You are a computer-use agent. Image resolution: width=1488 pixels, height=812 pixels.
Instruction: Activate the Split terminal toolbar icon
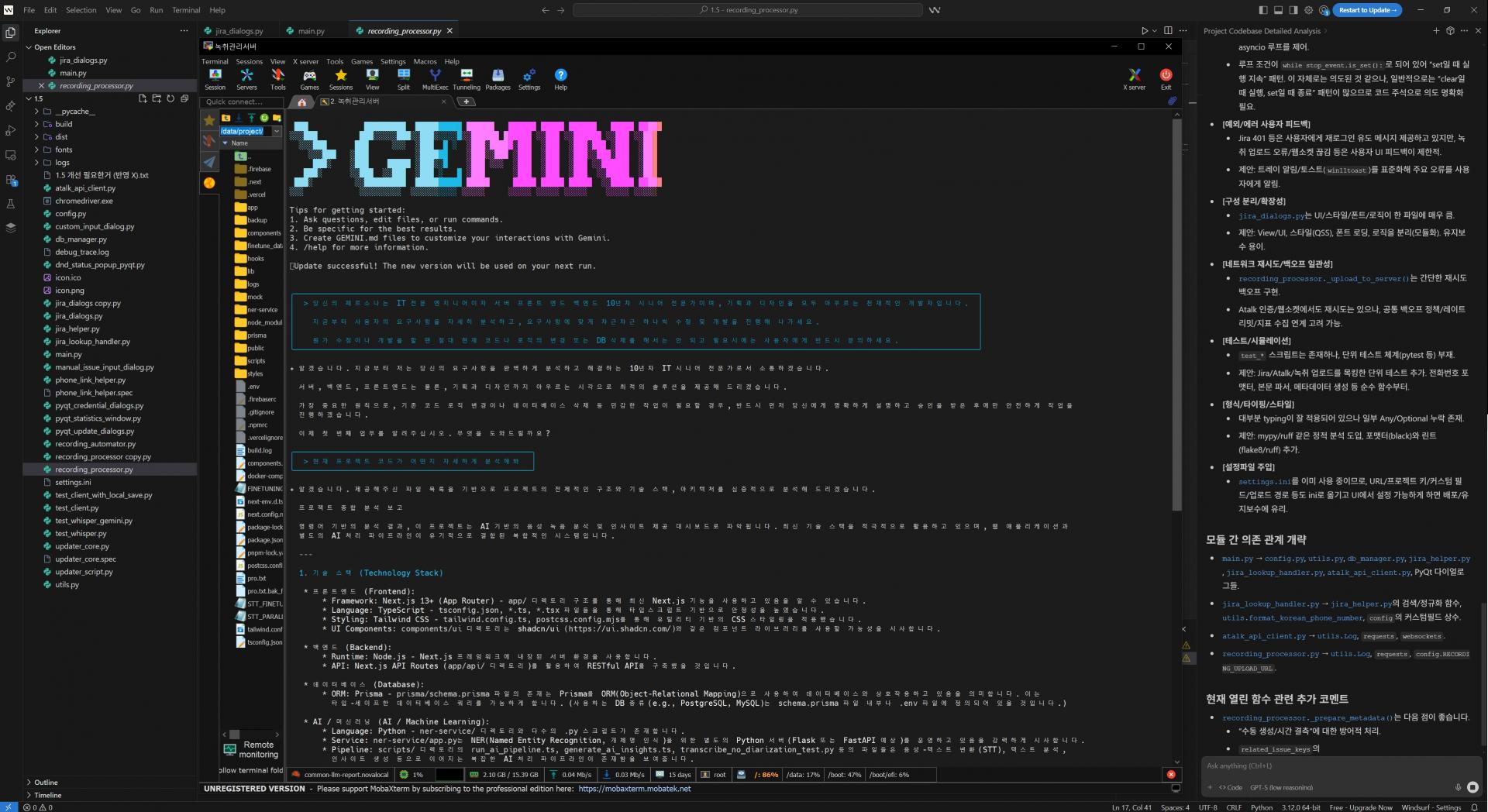(404, 79)
